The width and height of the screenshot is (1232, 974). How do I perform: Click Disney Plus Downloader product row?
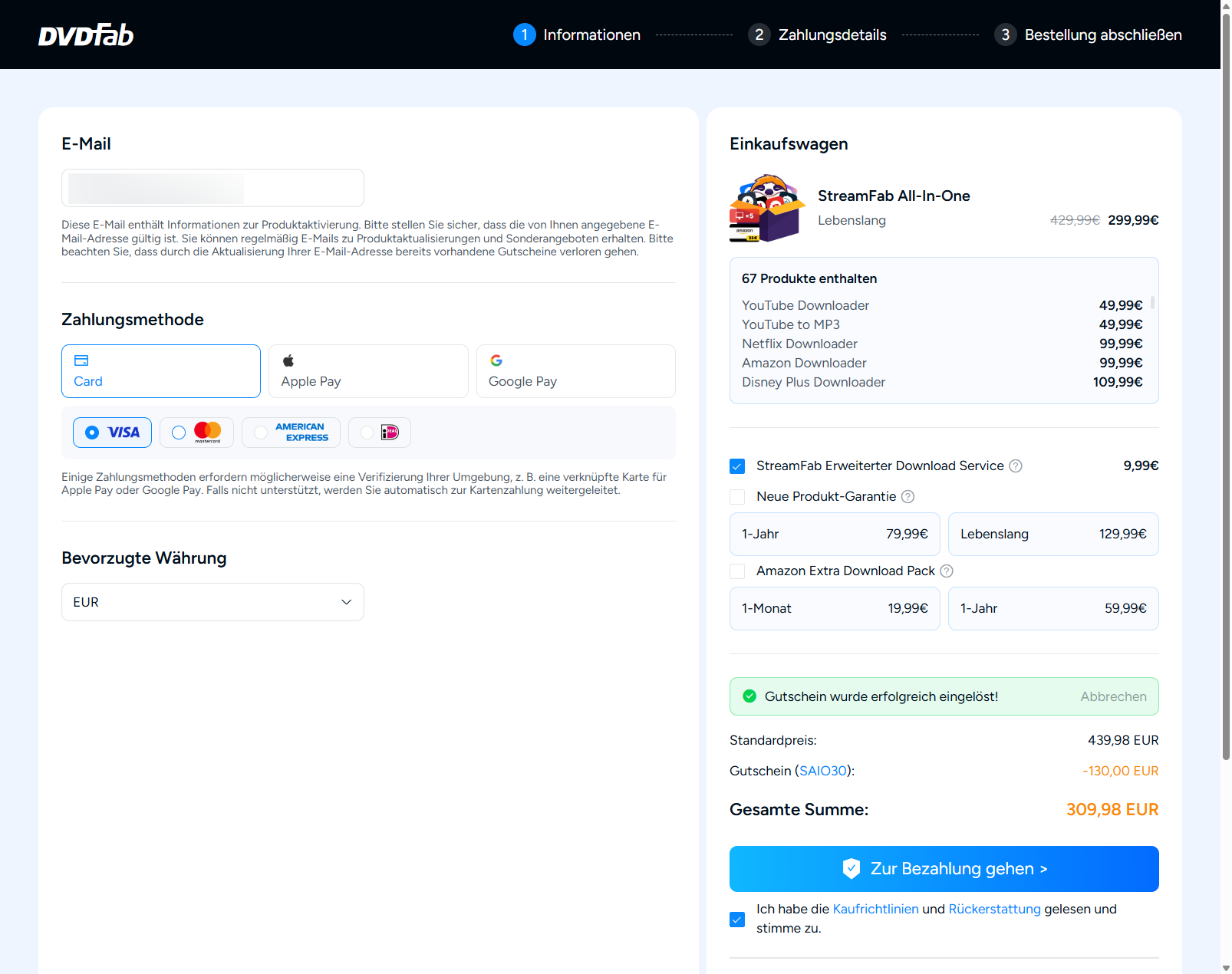942,382
